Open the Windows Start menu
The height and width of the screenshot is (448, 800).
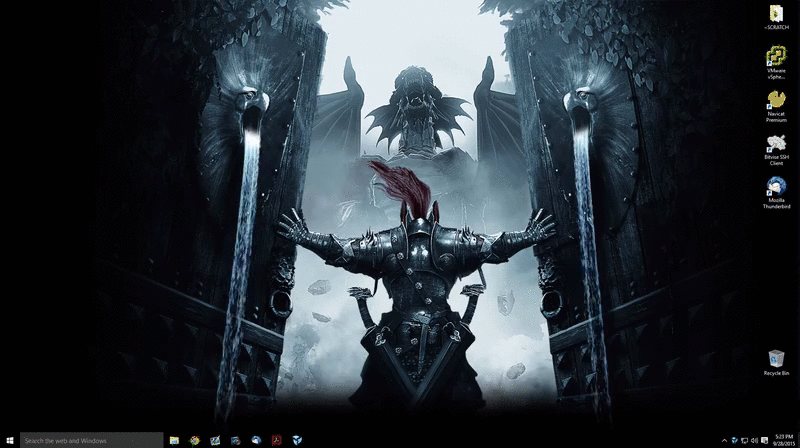[x=10, y=440]
